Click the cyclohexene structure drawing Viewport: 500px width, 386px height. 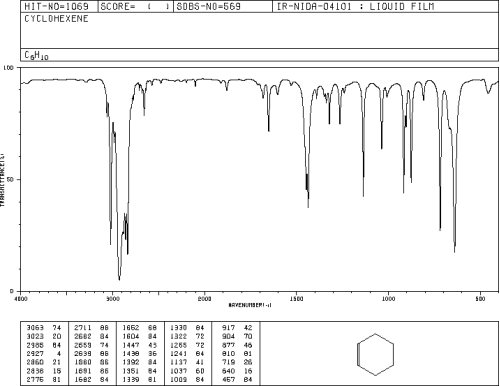(x=375, y=354)
